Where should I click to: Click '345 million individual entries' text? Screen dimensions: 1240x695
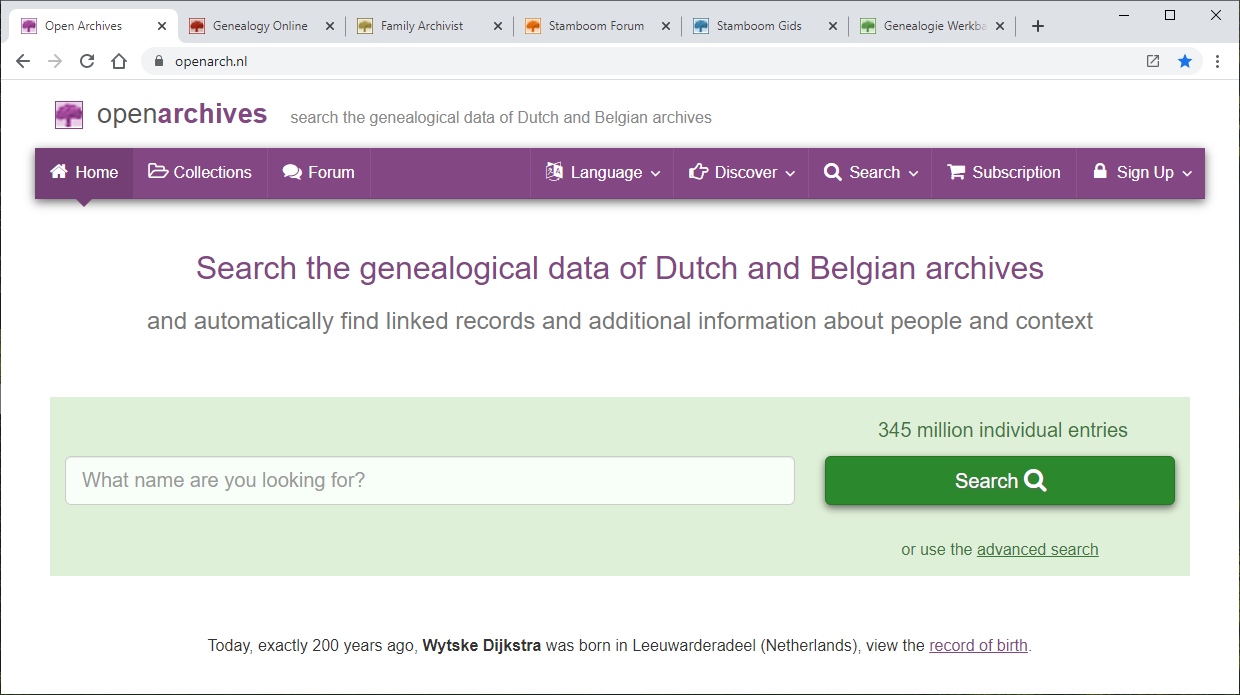click(x=1002, y=430)
